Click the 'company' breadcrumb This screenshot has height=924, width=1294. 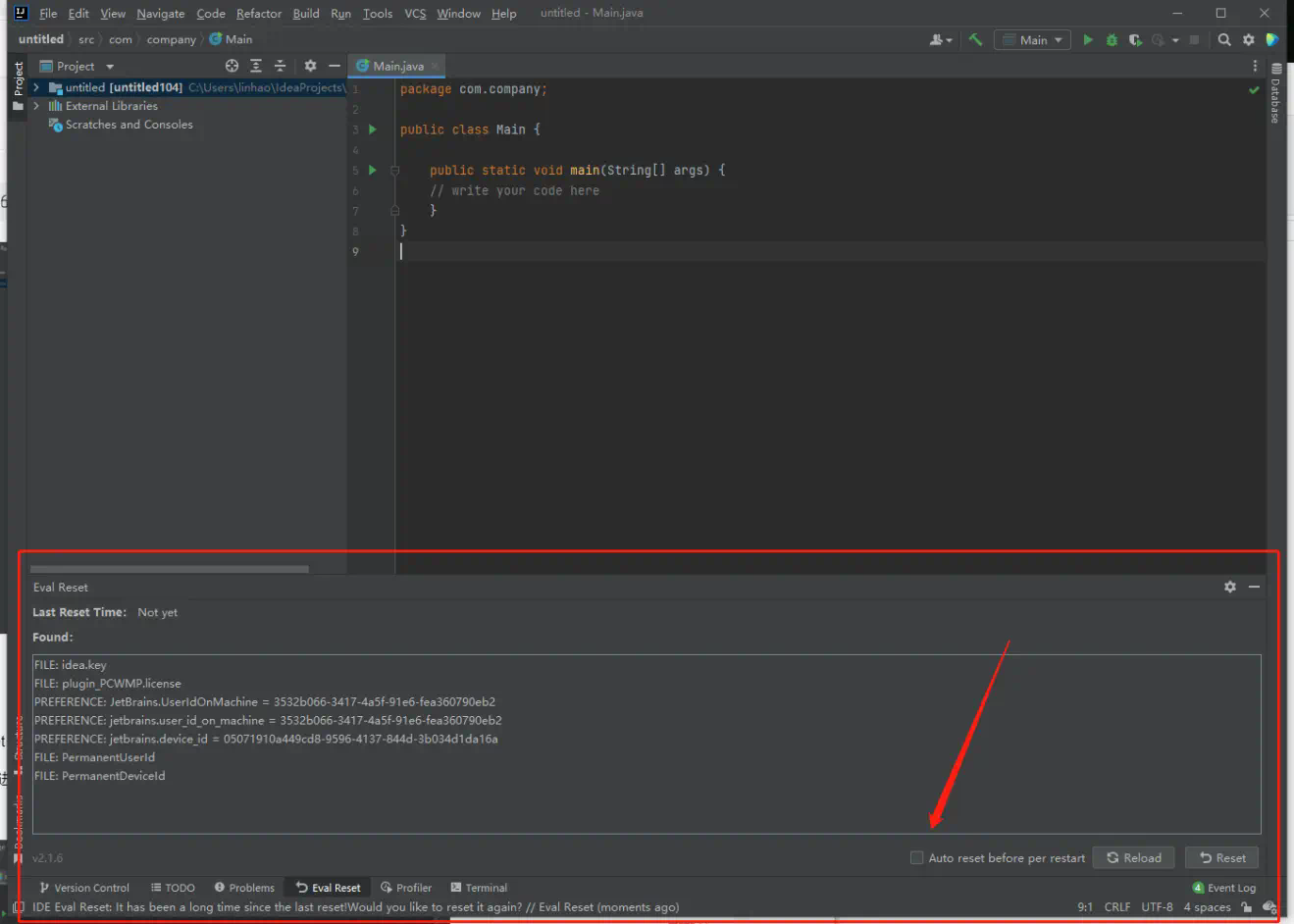172,40
